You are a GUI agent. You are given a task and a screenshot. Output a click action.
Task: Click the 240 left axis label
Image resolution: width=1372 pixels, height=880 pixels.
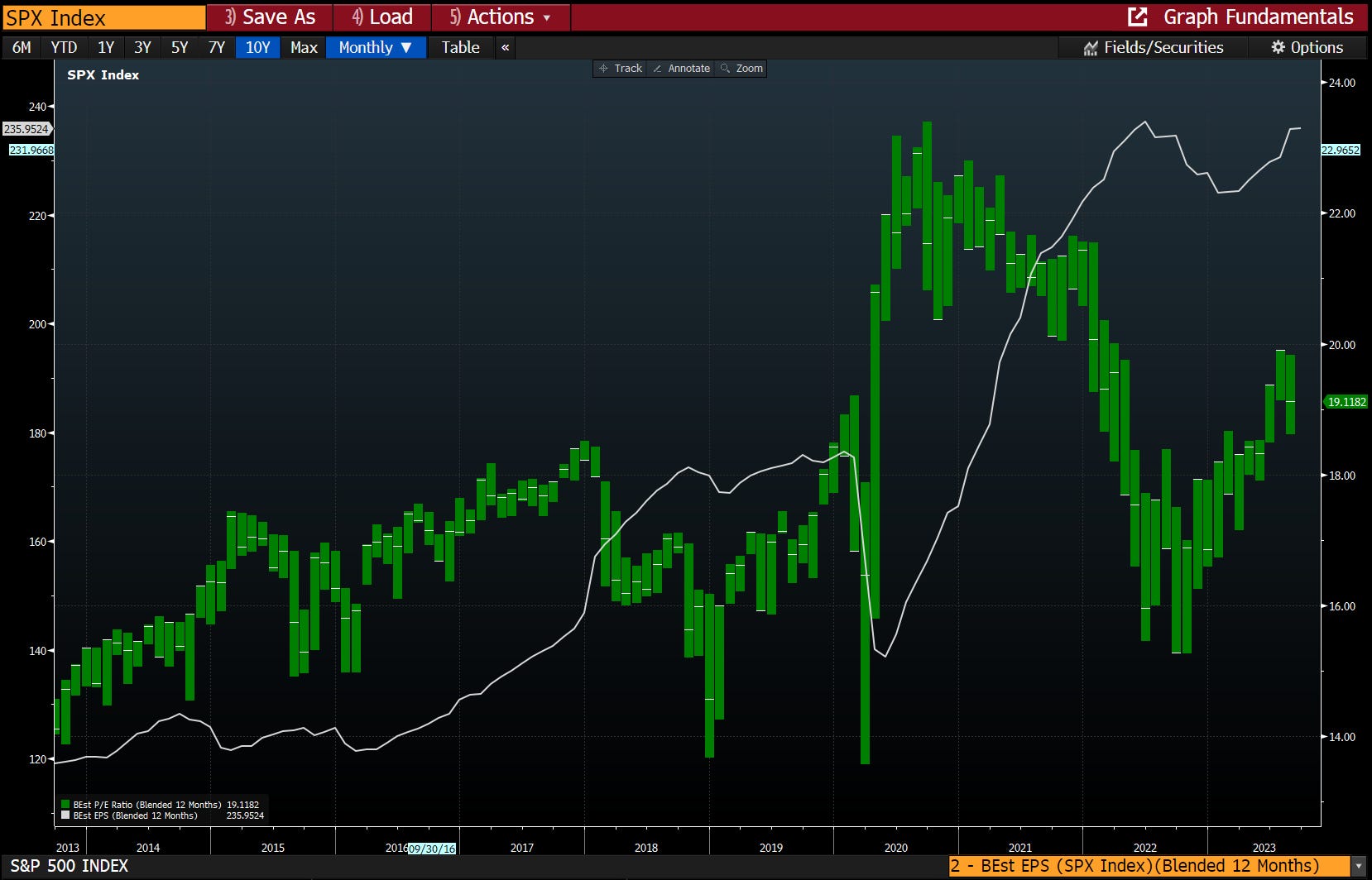coord(37,107)
